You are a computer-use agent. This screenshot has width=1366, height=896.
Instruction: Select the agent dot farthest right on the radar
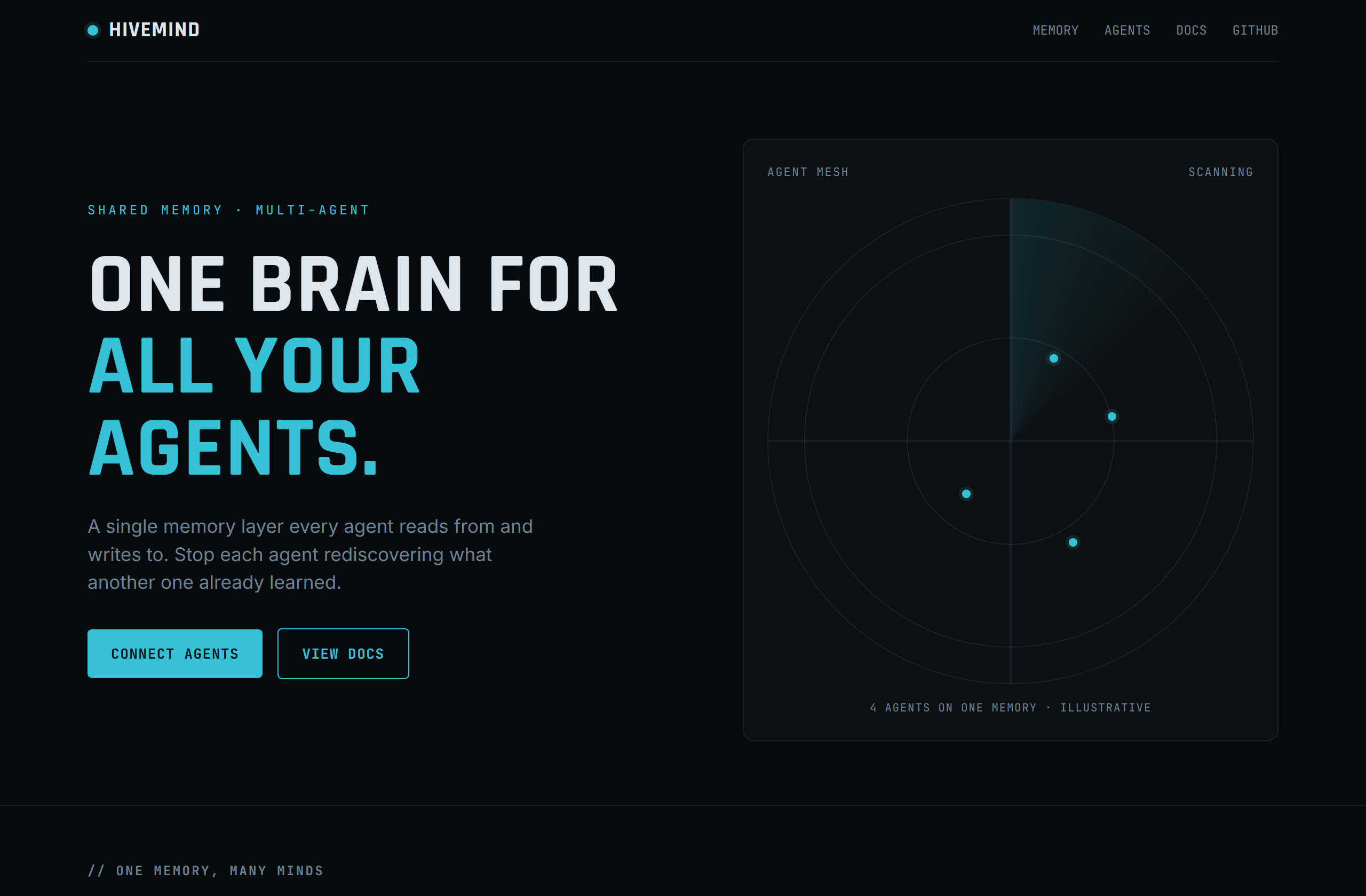point(1111,417)
